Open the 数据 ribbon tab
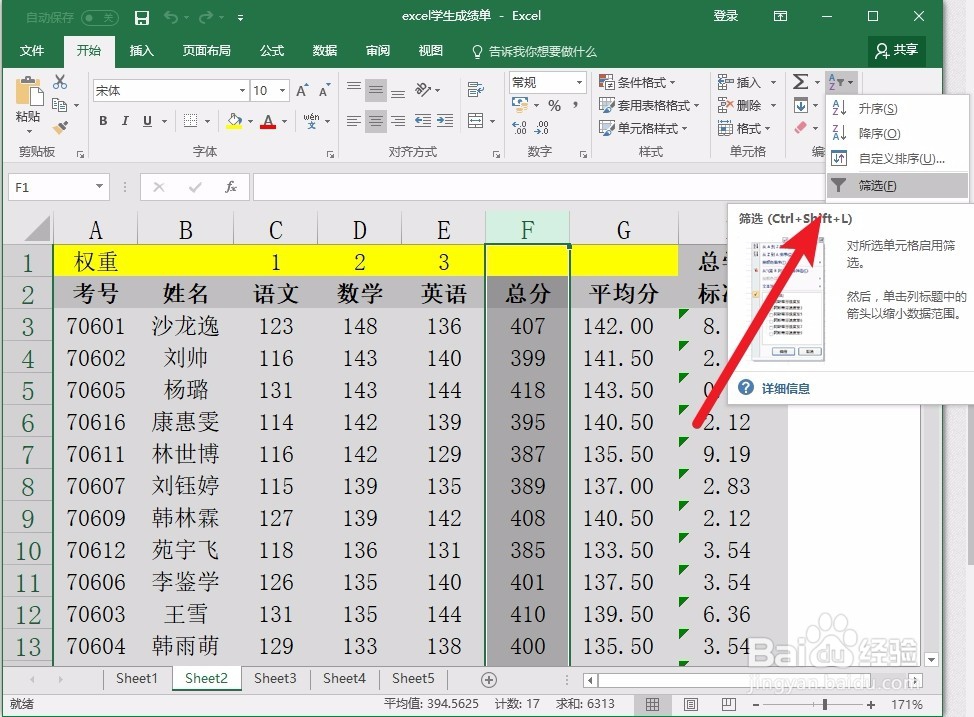This screenshot has width=974, height=717. [x=325, y=51]
